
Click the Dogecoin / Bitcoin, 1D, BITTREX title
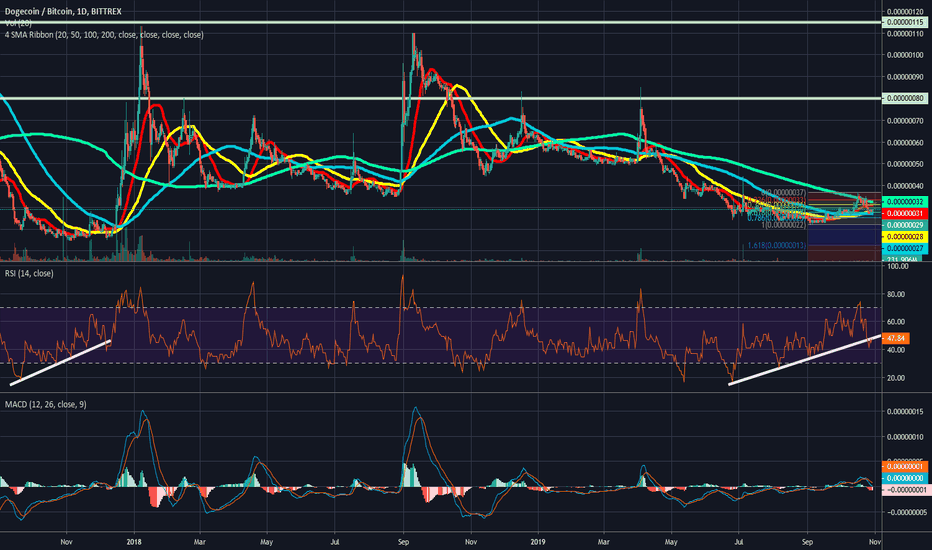[x=63, y=11]
